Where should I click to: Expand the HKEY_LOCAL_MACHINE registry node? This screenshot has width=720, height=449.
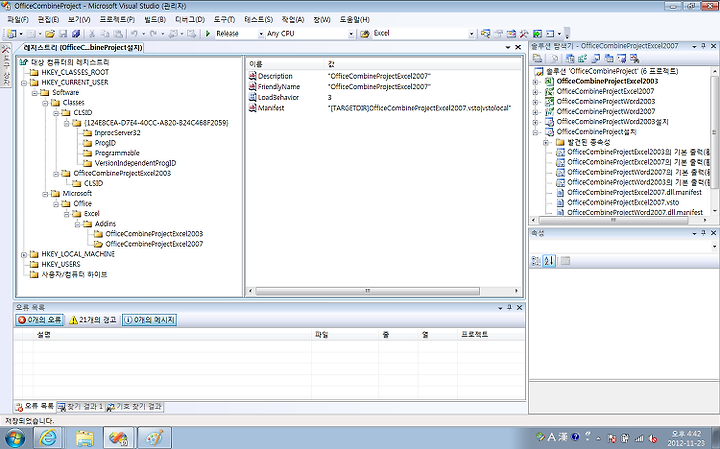[x=24, y=254]
